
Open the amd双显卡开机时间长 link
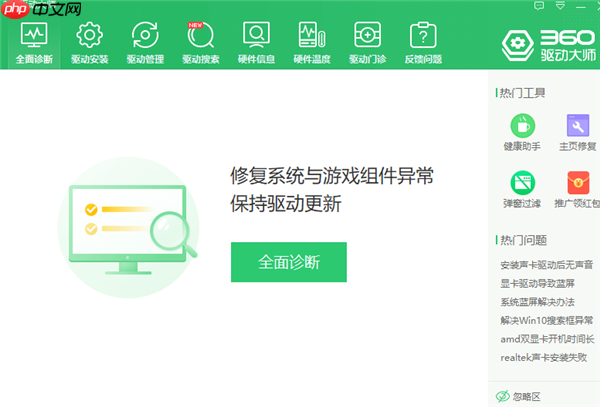[x=547, y=339]
